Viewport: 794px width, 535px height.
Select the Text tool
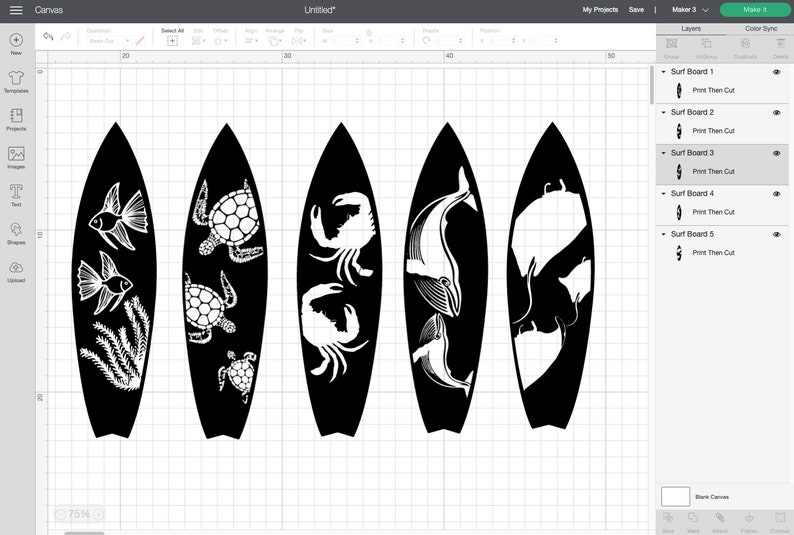point(16,191)
